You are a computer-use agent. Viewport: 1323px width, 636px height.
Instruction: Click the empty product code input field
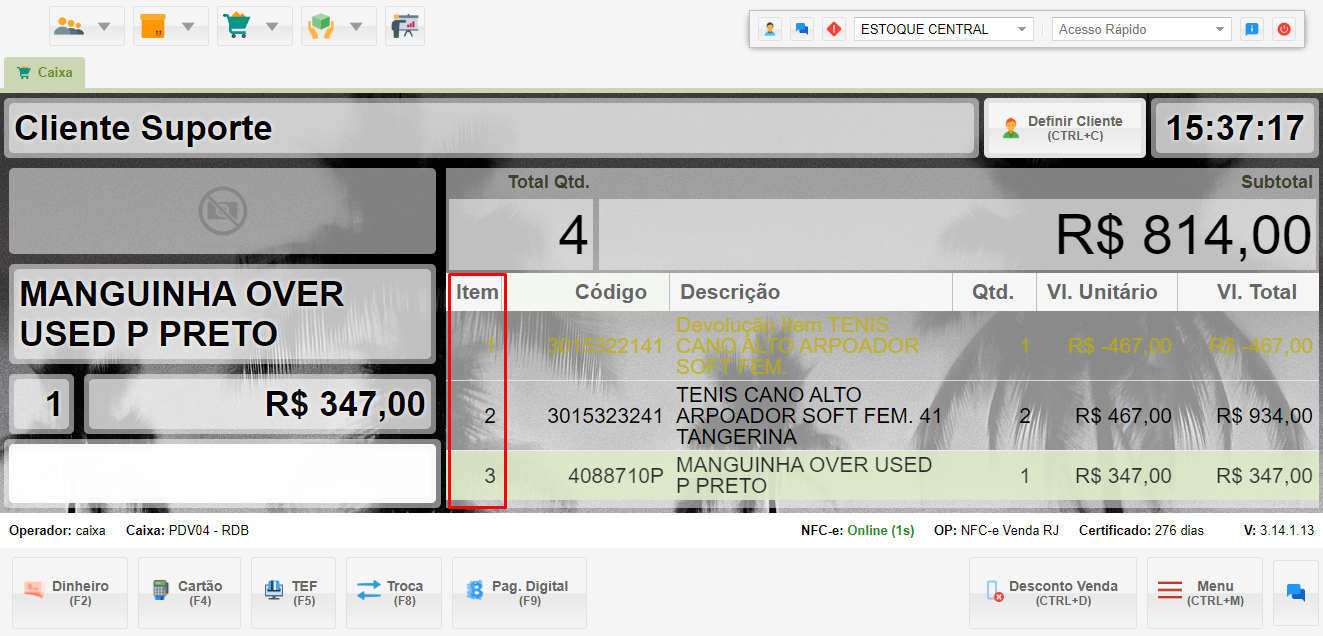click(x=222, y=473)
